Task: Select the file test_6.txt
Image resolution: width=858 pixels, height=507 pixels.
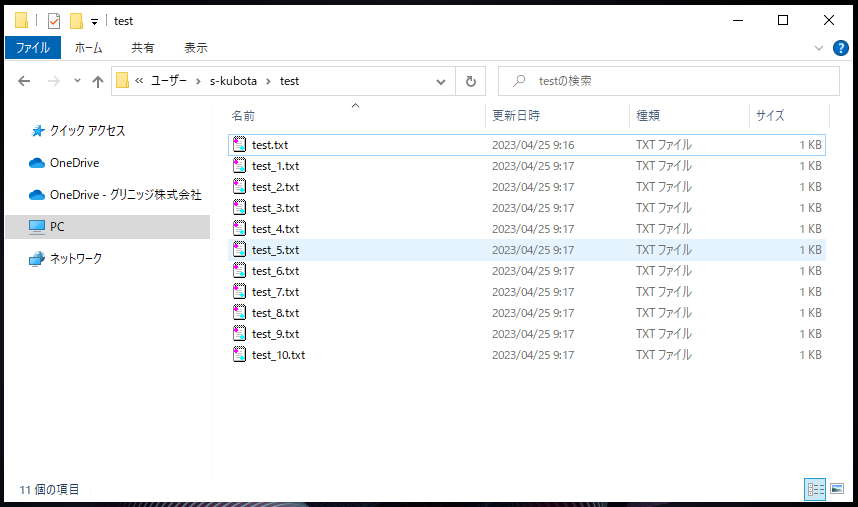Action: [527, 271]
